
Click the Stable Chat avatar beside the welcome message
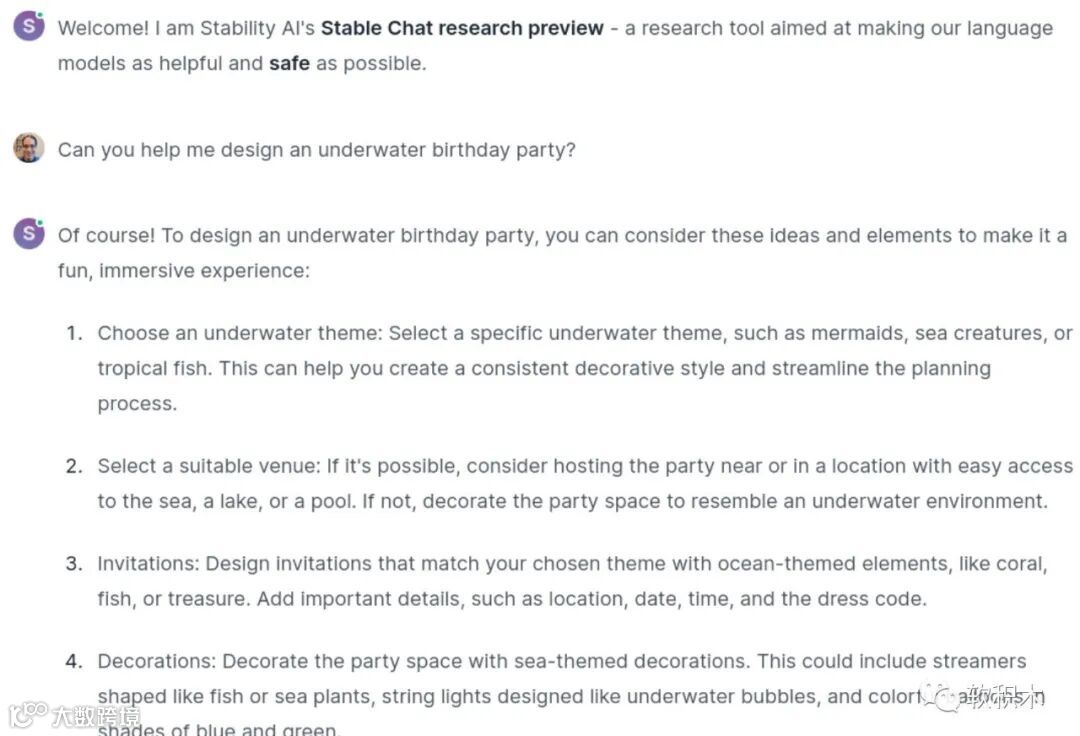click(29, 27)
